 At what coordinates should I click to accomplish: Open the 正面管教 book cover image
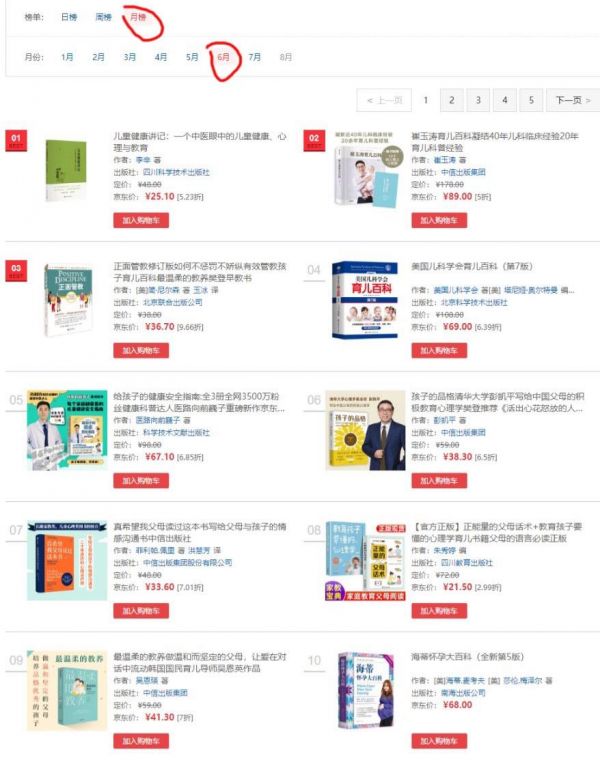pyautogui.click(x=67, y=301)
